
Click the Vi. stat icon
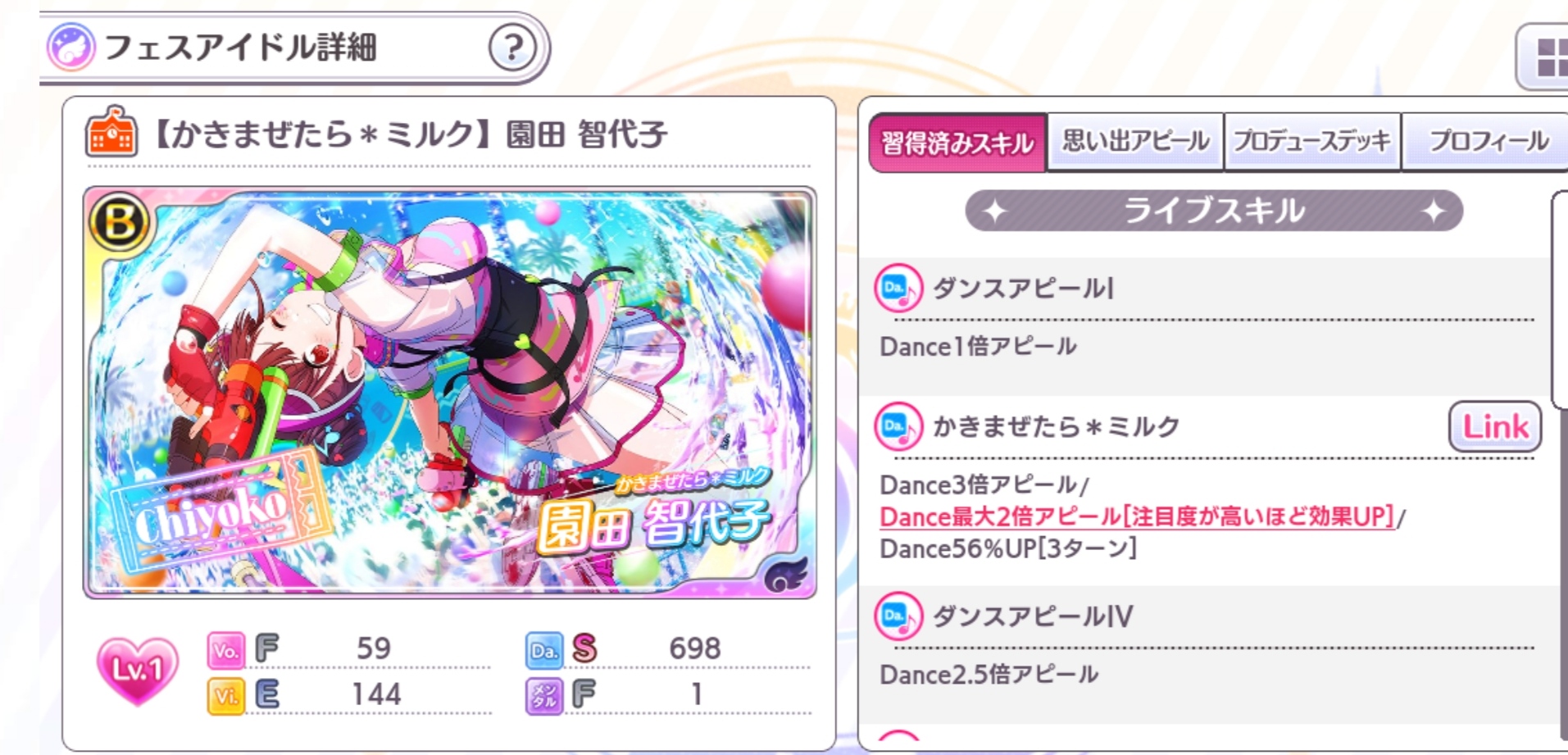pyautogui.click(x=225, y=696)
